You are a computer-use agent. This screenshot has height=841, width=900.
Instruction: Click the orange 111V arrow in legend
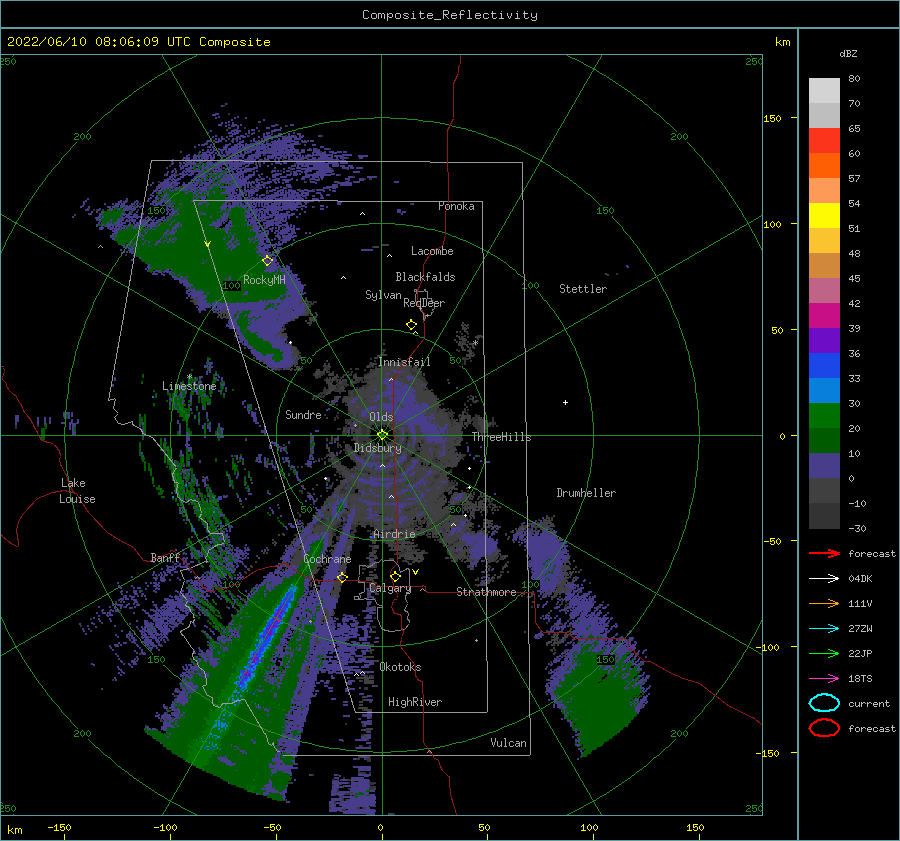tap(824, 603)
